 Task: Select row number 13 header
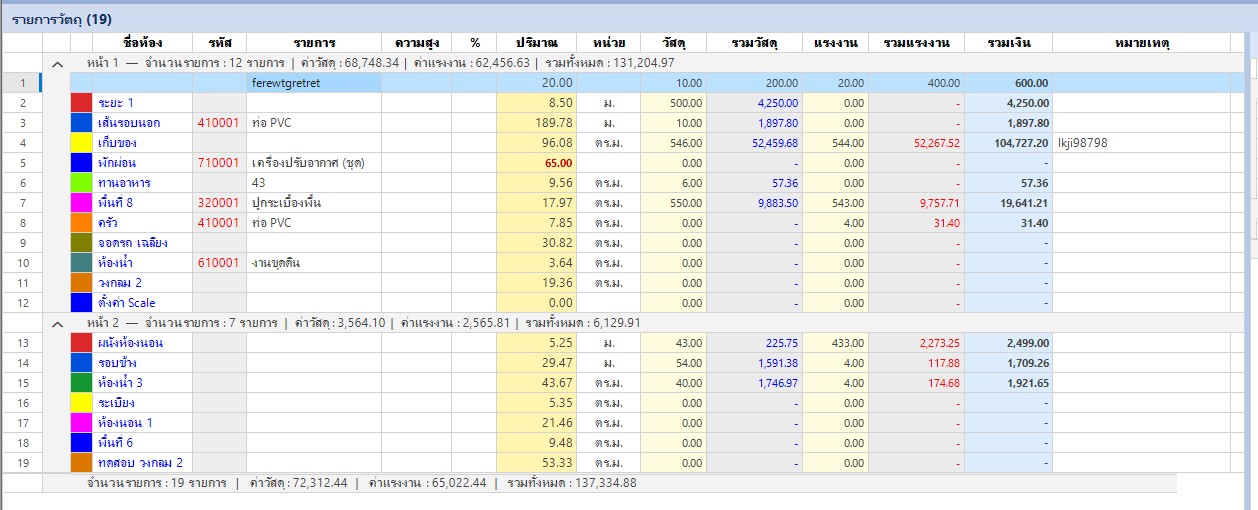click(x=22, y=343)
